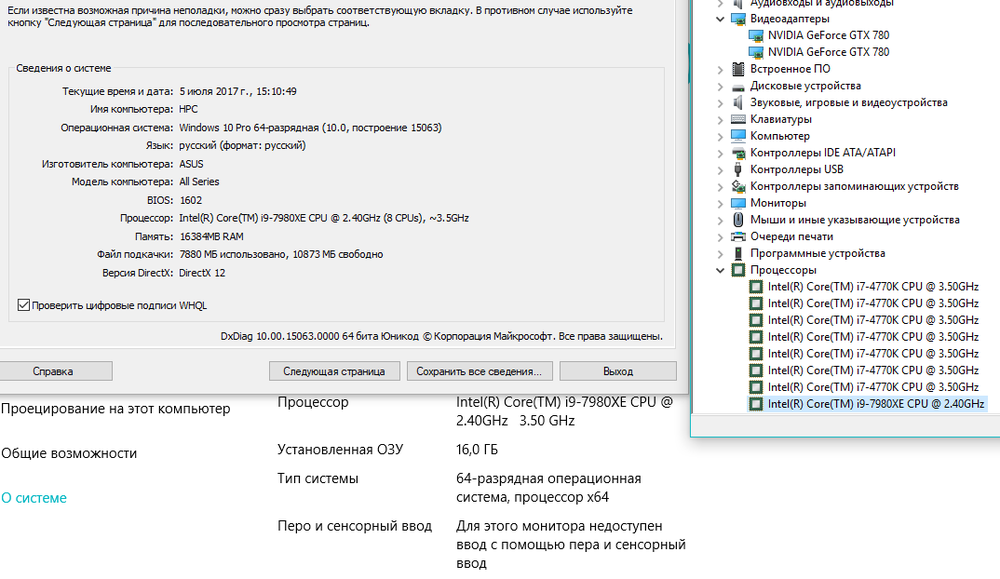Click the Мыши и иные указывающие устройства icon
The width and height of the screenshot is (1000, 579).
(738, 220)
